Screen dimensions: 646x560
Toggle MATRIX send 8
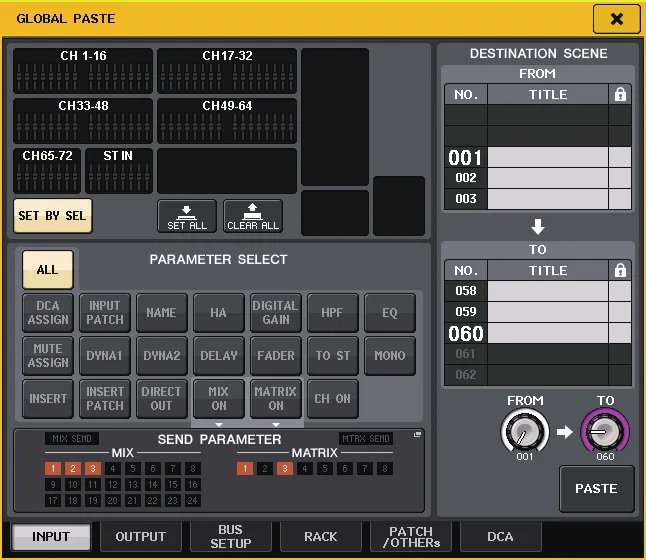coord(385,469)
